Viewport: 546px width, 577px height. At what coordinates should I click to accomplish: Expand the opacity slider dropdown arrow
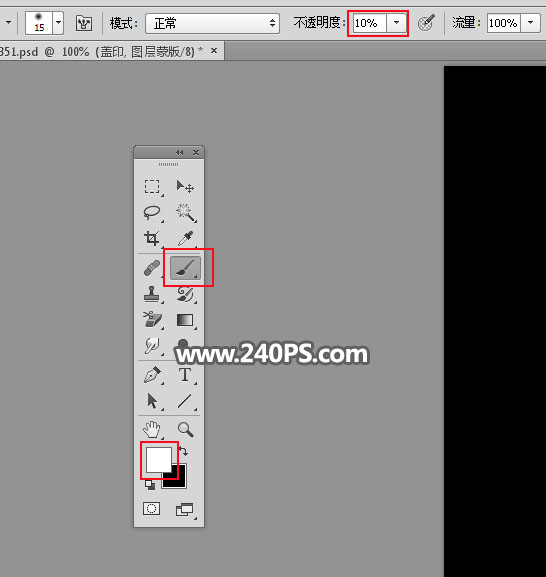click(x=396, y=23)
